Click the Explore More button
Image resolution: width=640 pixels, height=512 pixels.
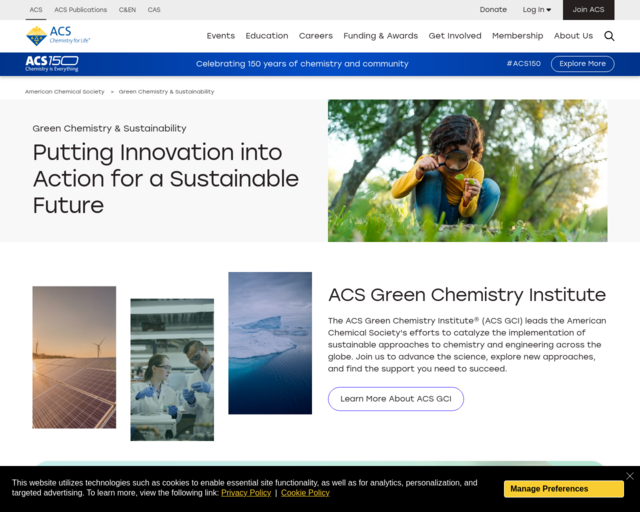coord(582,64)
